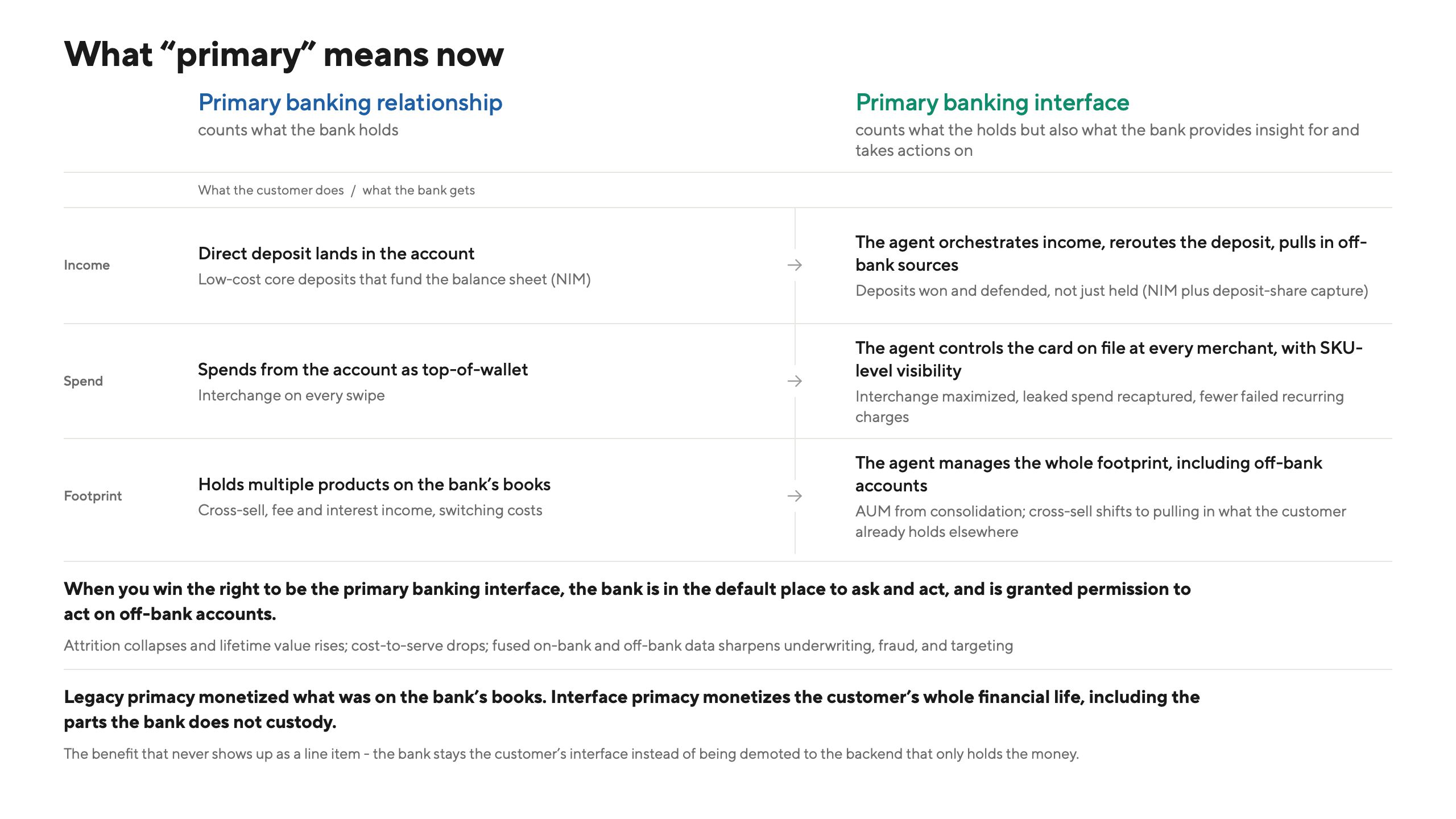The width and height of the screenshot is (1456, 819).
Task: Select the 'Income' row label
Action: (x=86, y=265)
